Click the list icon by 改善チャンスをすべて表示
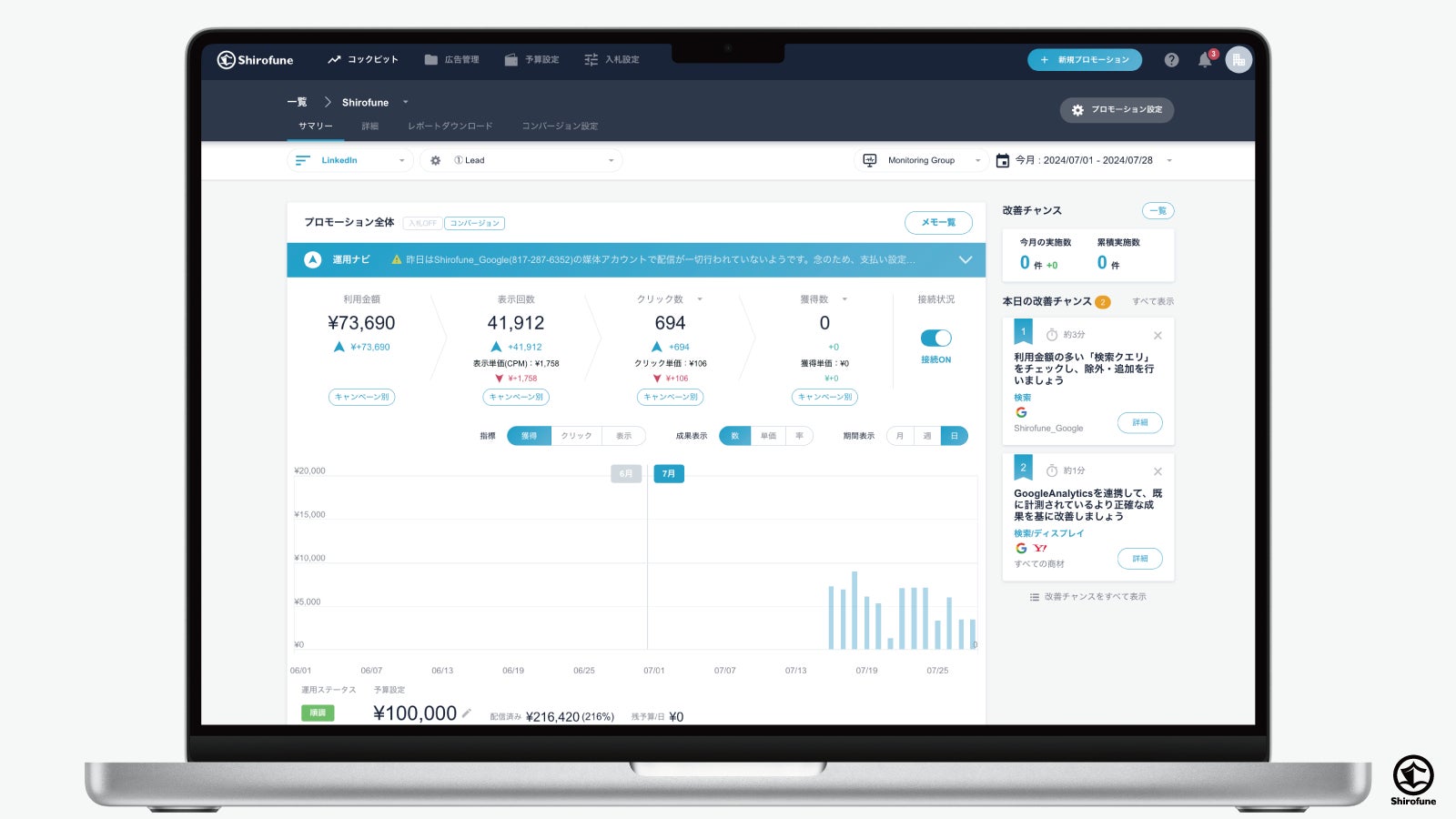The width and height of the screenshot is (1456, 819). (1034, 597)
